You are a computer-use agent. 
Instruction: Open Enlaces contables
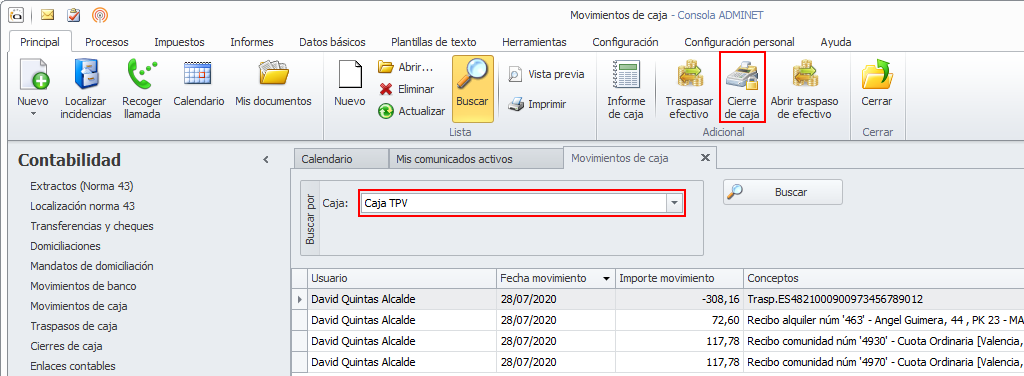(72, 366)
